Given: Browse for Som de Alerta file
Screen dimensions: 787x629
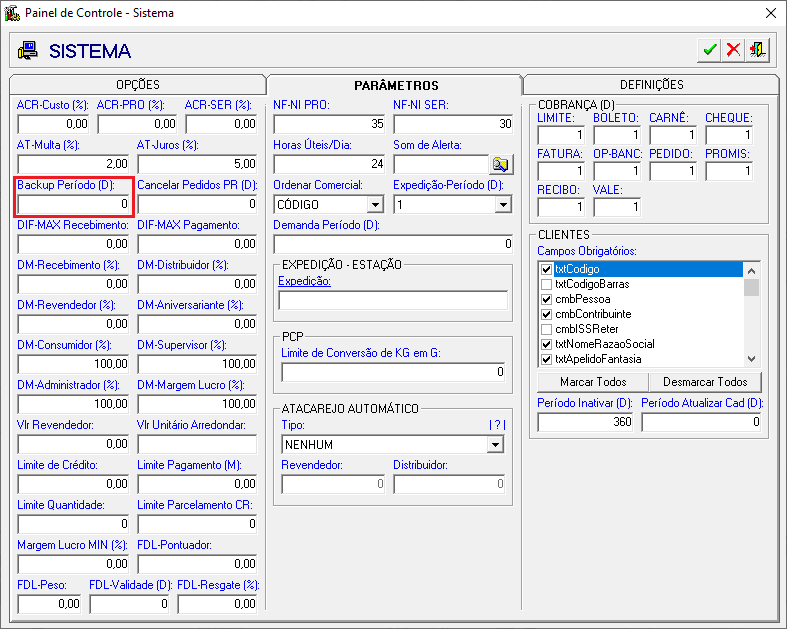Looking at the screenshot, I should (500, 164).
